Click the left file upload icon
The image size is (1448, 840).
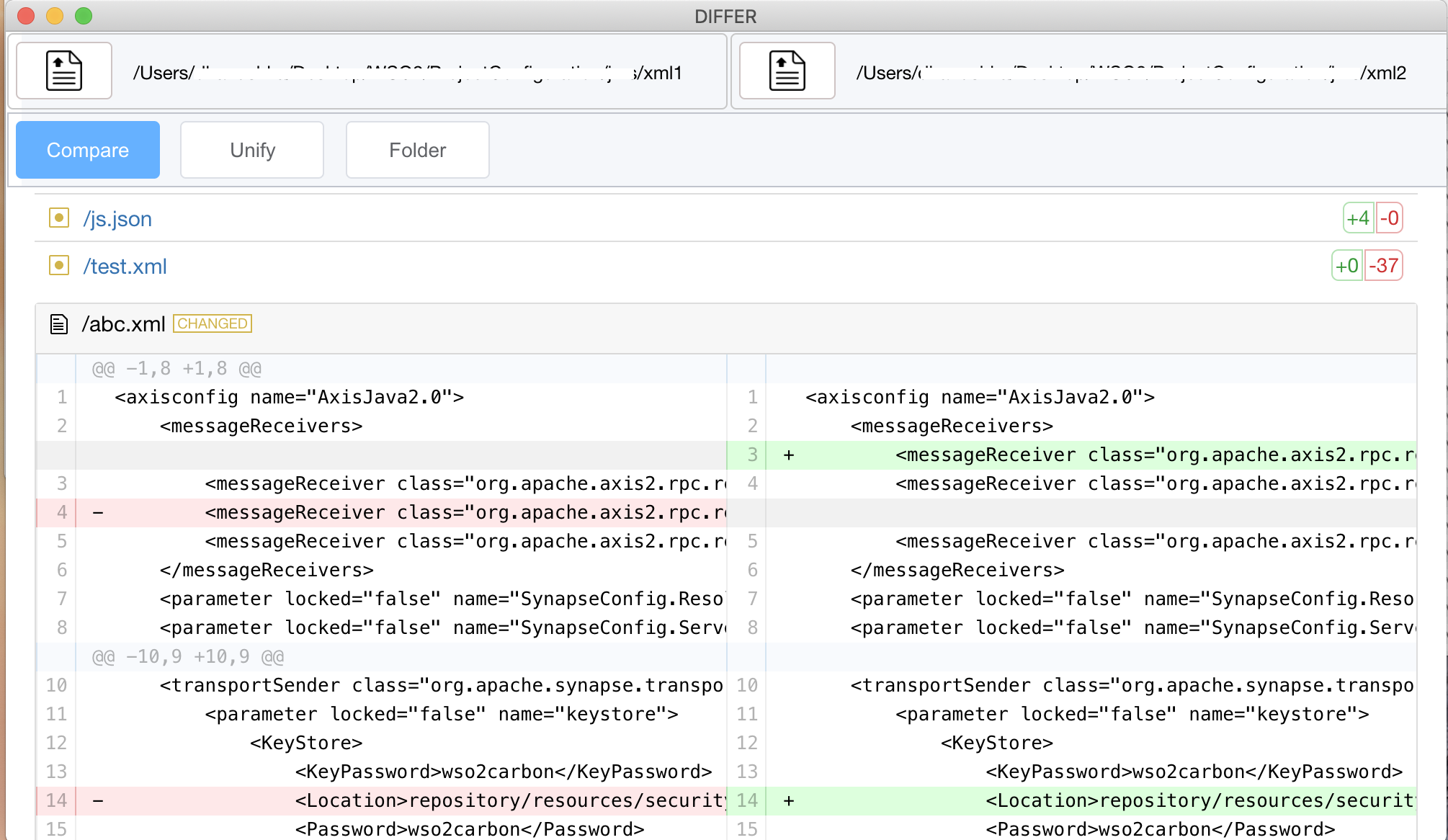coord(64,71)
